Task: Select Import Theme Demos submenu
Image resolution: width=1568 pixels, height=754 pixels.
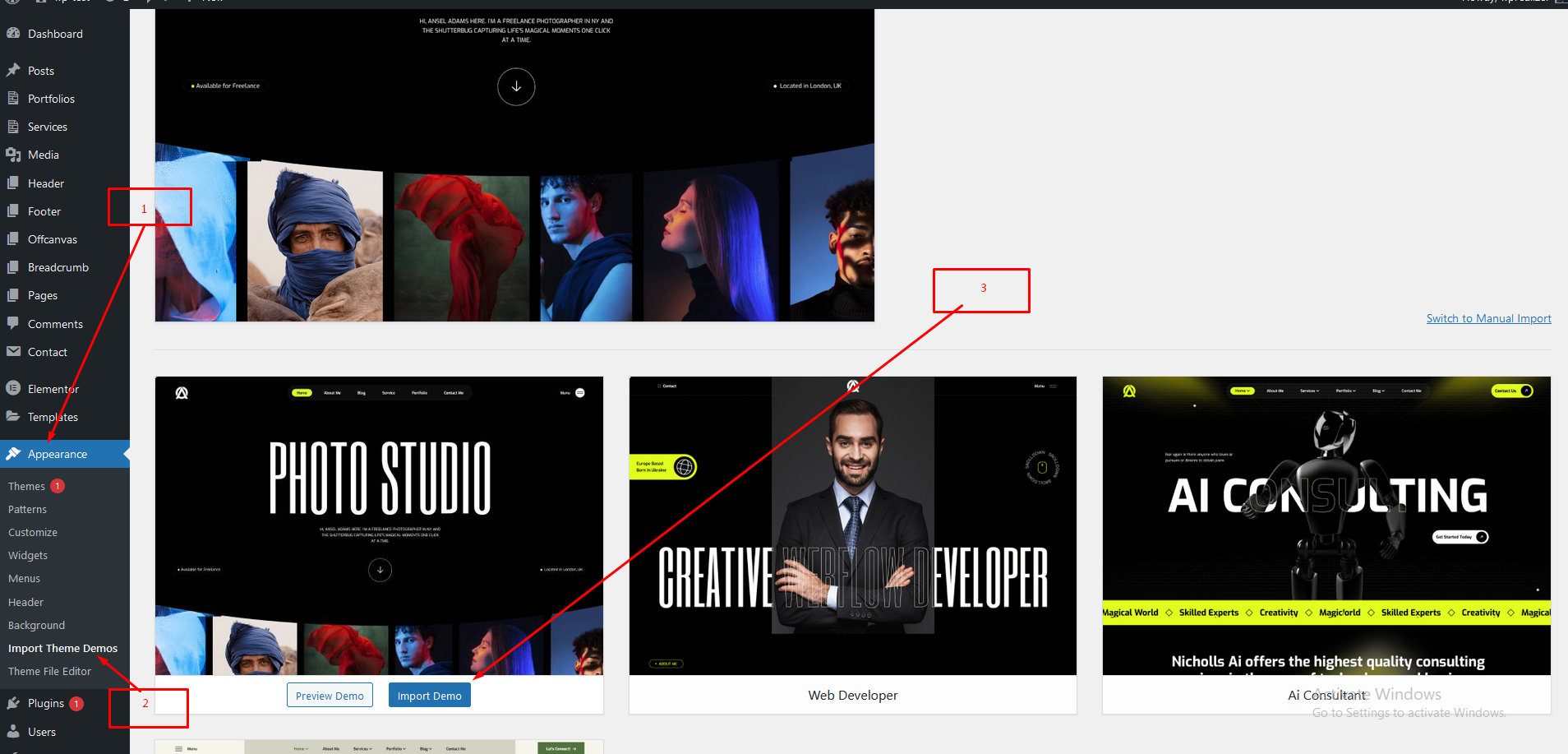Action: (x=62, y=648)
